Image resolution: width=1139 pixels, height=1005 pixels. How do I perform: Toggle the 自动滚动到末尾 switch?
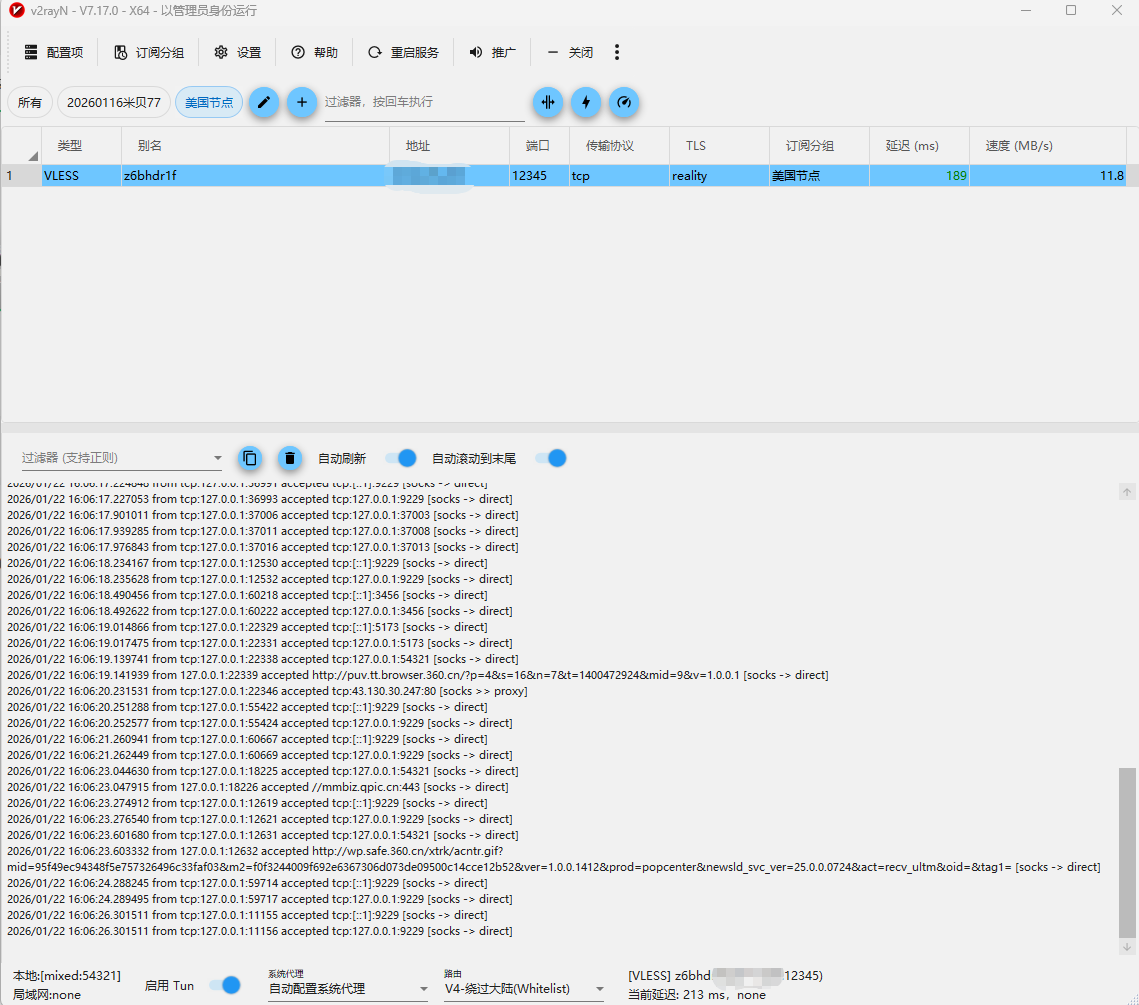551,458
